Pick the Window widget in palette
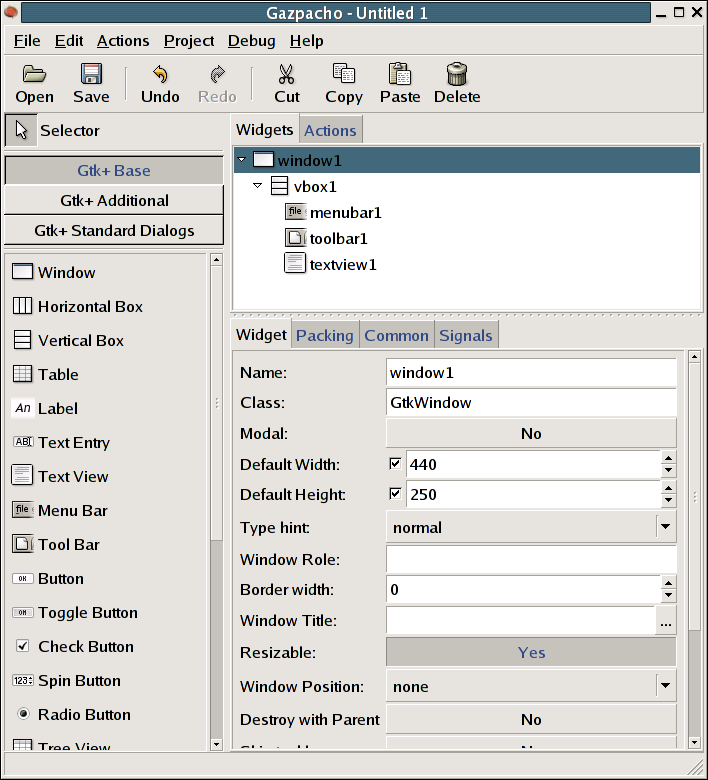 (x=54, y=272)
